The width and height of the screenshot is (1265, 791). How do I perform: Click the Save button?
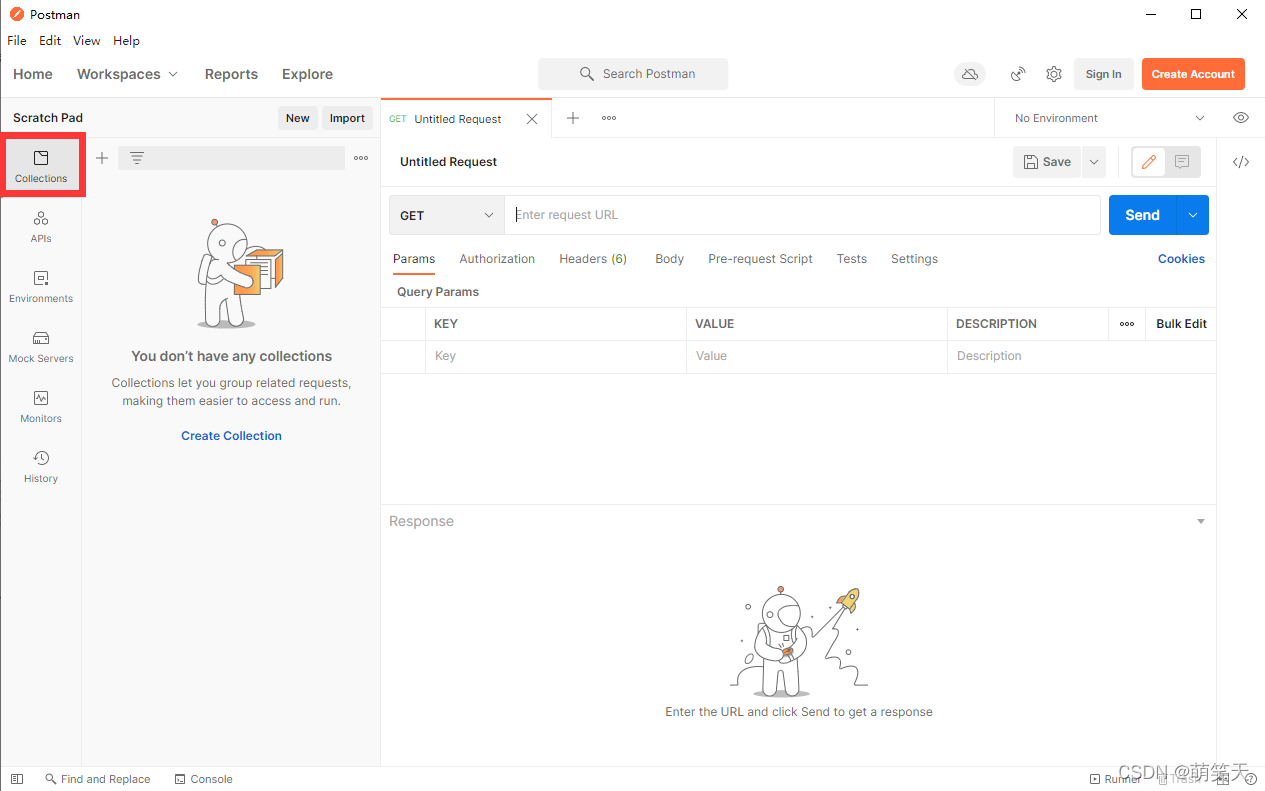click(1047, 162)
